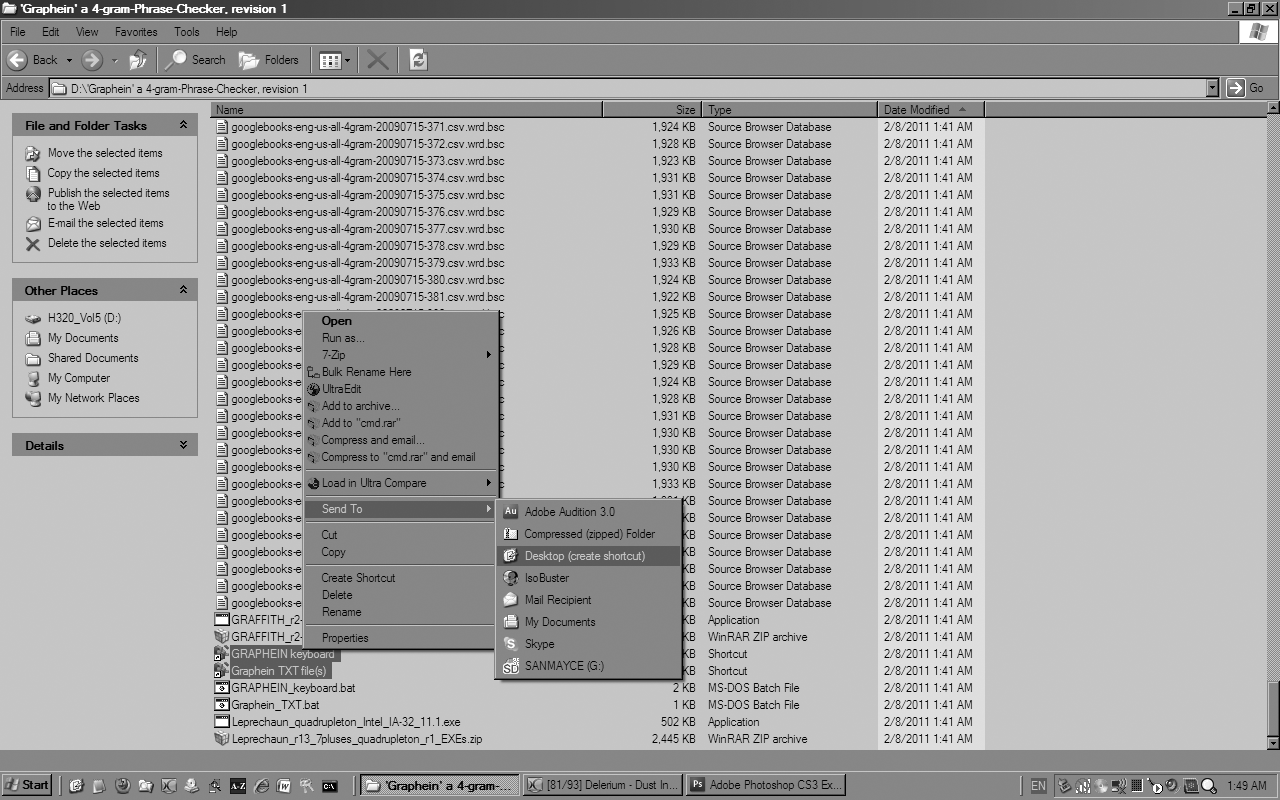The width and height of the screenshot is (1280, 800).
Task: Open the Edit menu
Action: (51, 32)
